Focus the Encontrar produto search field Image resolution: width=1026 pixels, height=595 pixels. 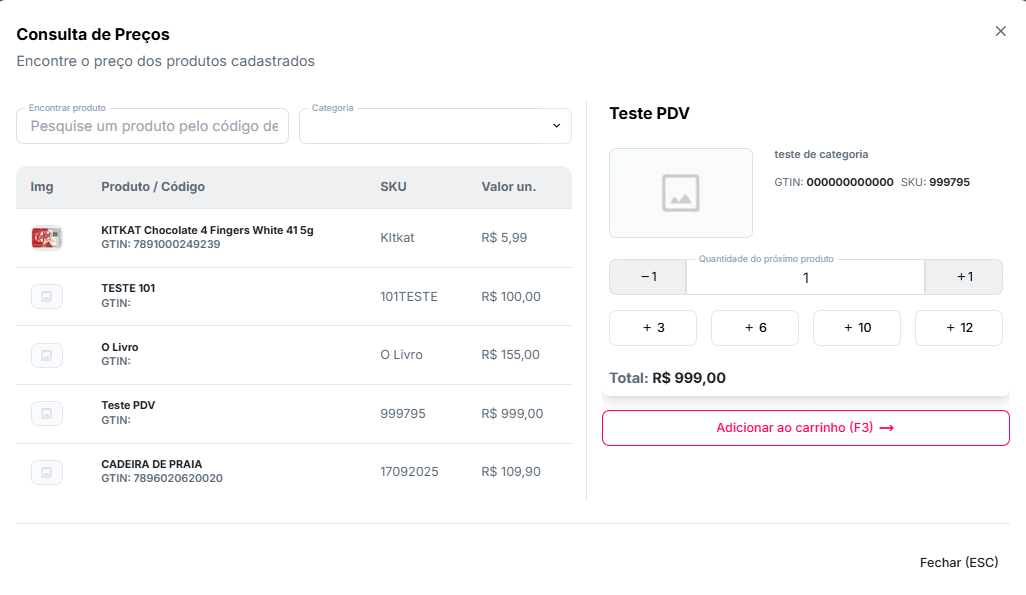click(x=152, y=126)
